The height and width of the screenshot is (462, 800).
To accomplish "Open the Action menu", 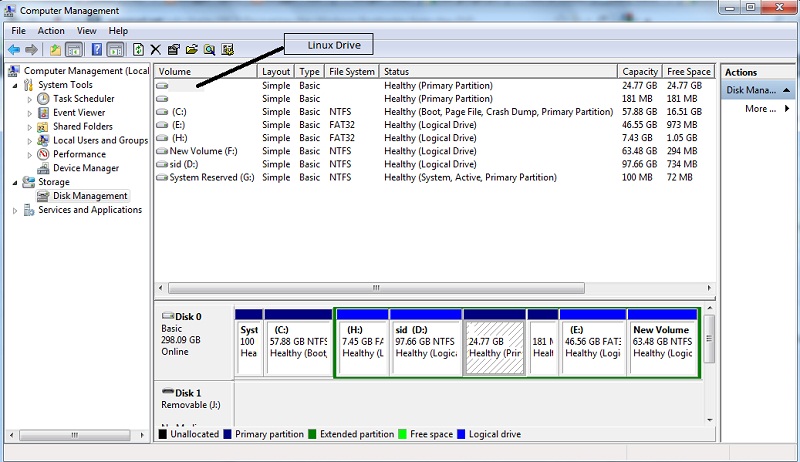I will point(51,31).
